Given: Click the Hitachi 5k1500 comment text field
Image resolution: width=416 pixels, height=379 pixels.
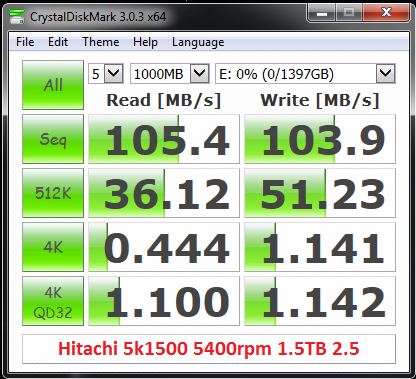Looking at the screenshot, I should click(209, 349).
